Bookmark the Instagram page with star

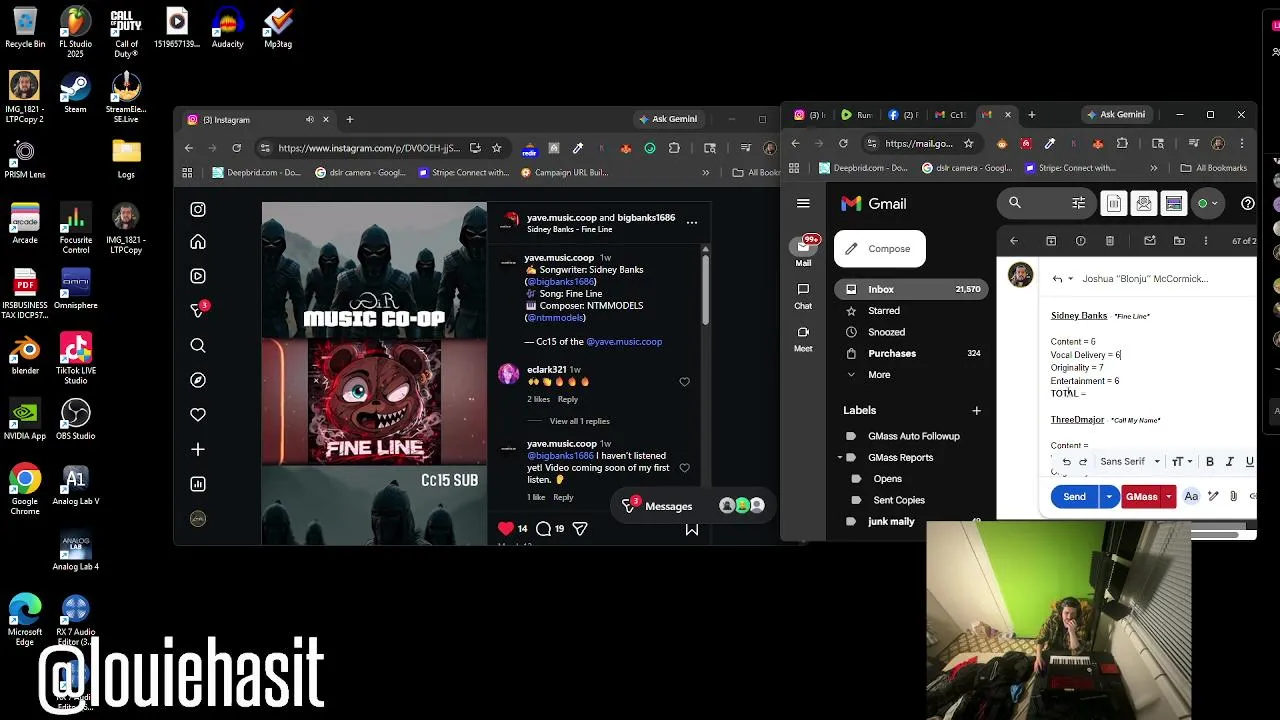click(496, 148)
